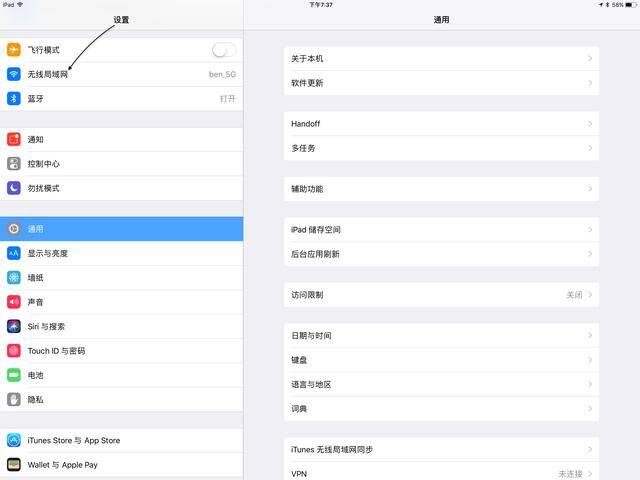Open the 软件更新 row label
The height and width of the screenshot is (480, 640).
coord(307,83)
